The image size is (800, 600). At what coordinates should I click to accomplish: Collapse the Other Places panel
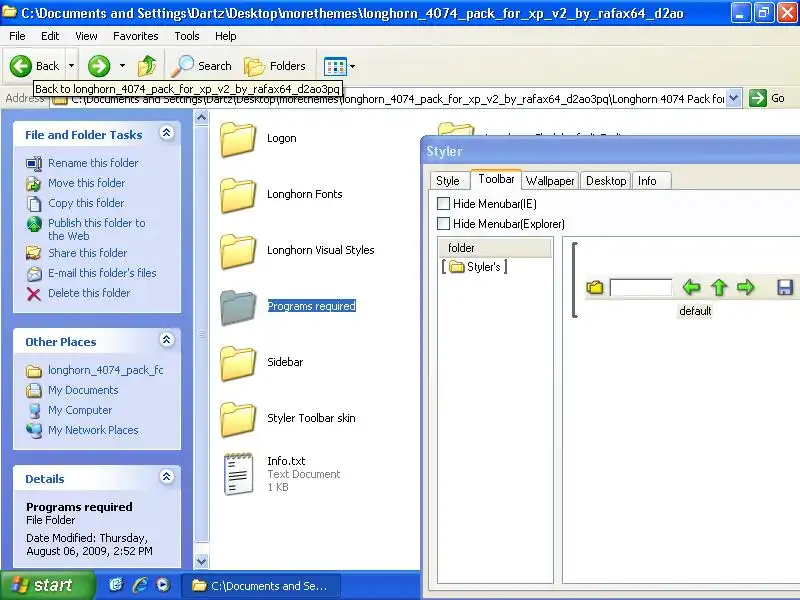[x=166, y=340]
